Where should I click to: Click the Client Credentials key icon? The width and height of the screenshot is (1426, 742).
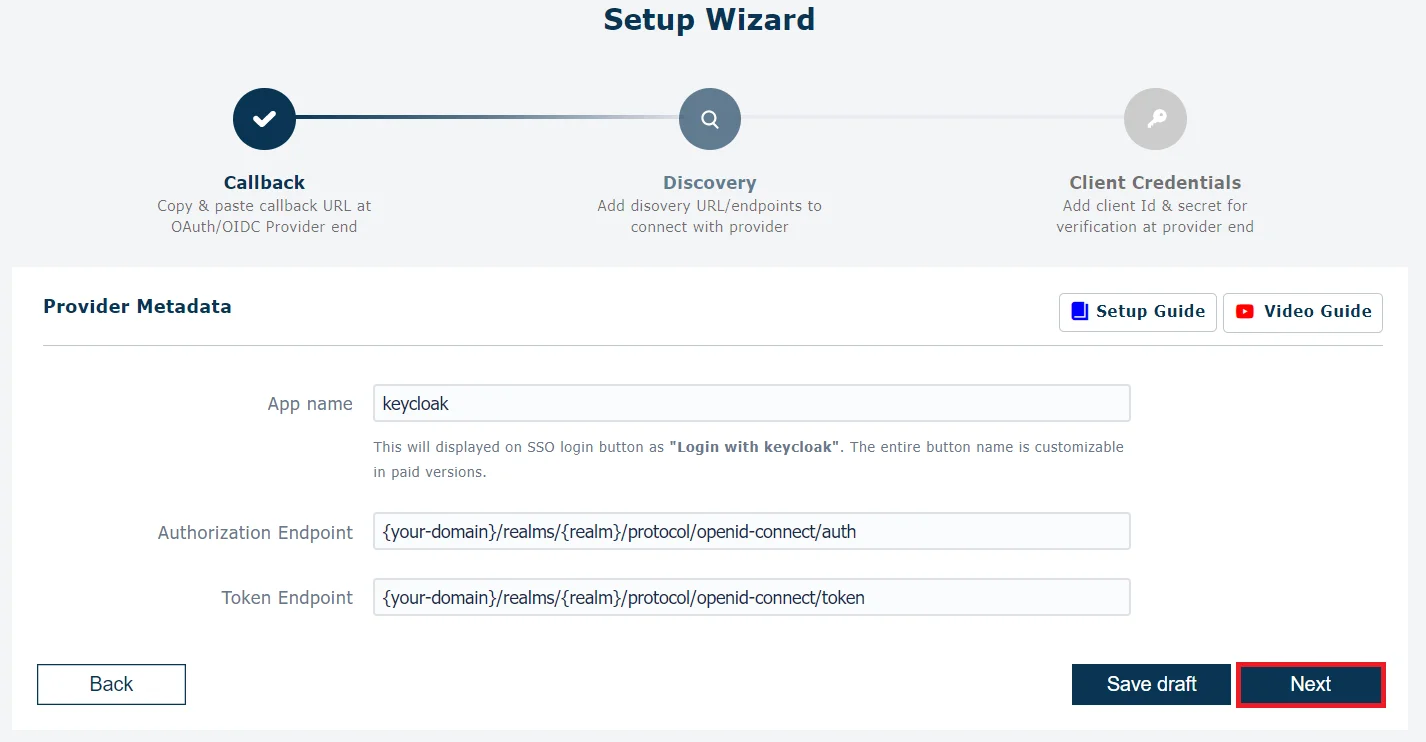[x=1155, y=119]
